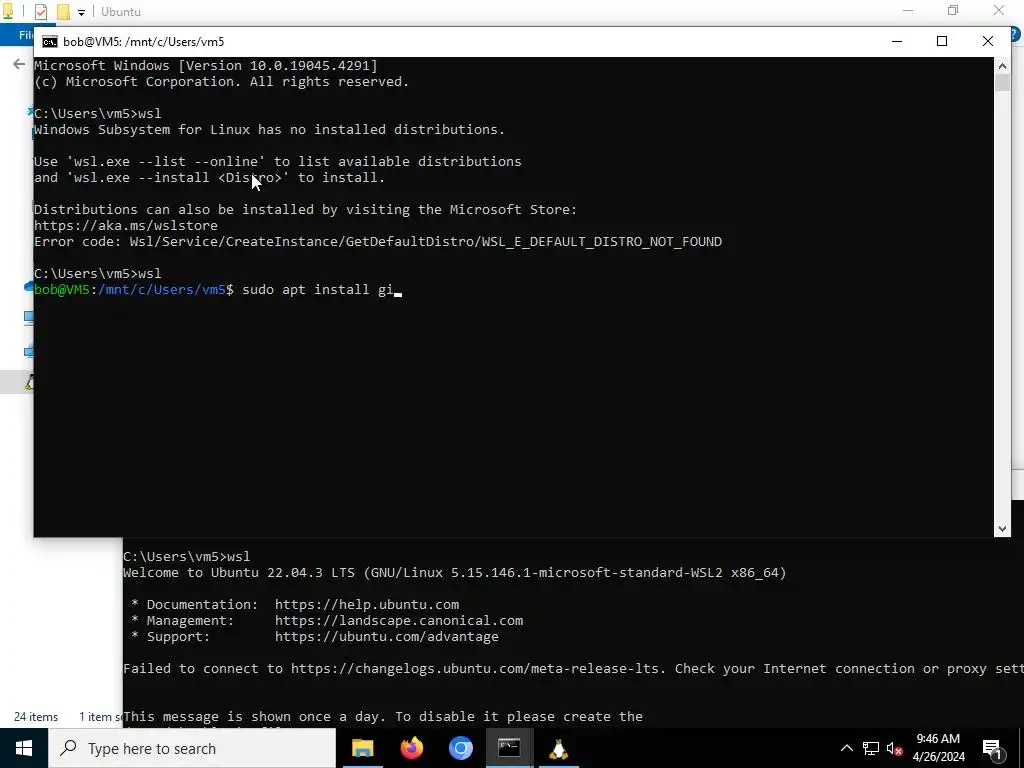The width and height of the screenshot is (1024, 768).
Task: Click the 'bob@VM5' green prompt text
Action: click(62, 290)
